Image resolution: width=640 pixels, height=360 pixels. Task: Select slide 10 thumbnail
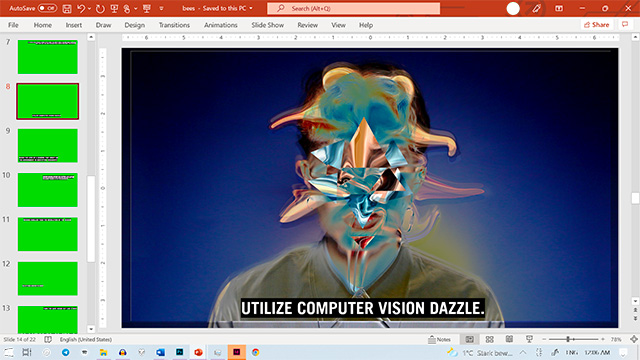pos(48,189)
